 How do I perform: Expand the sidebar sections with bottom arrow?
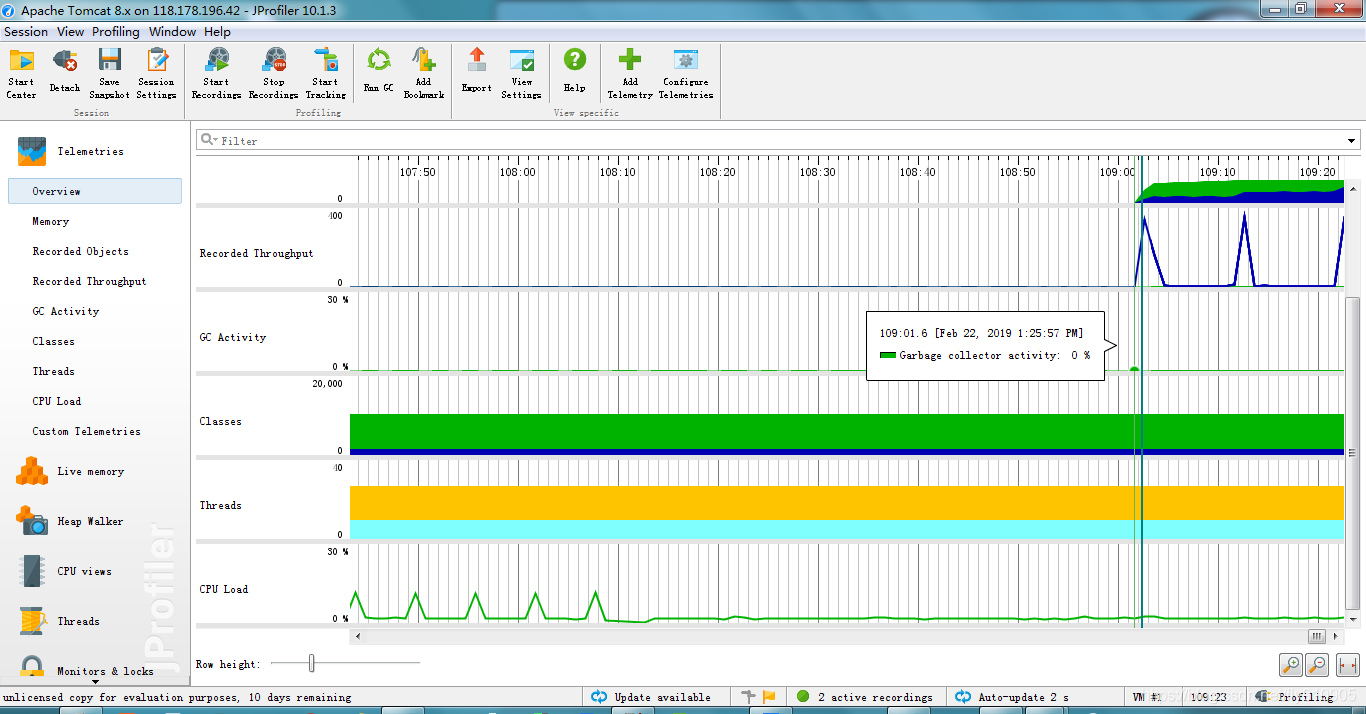coord(95,682)
